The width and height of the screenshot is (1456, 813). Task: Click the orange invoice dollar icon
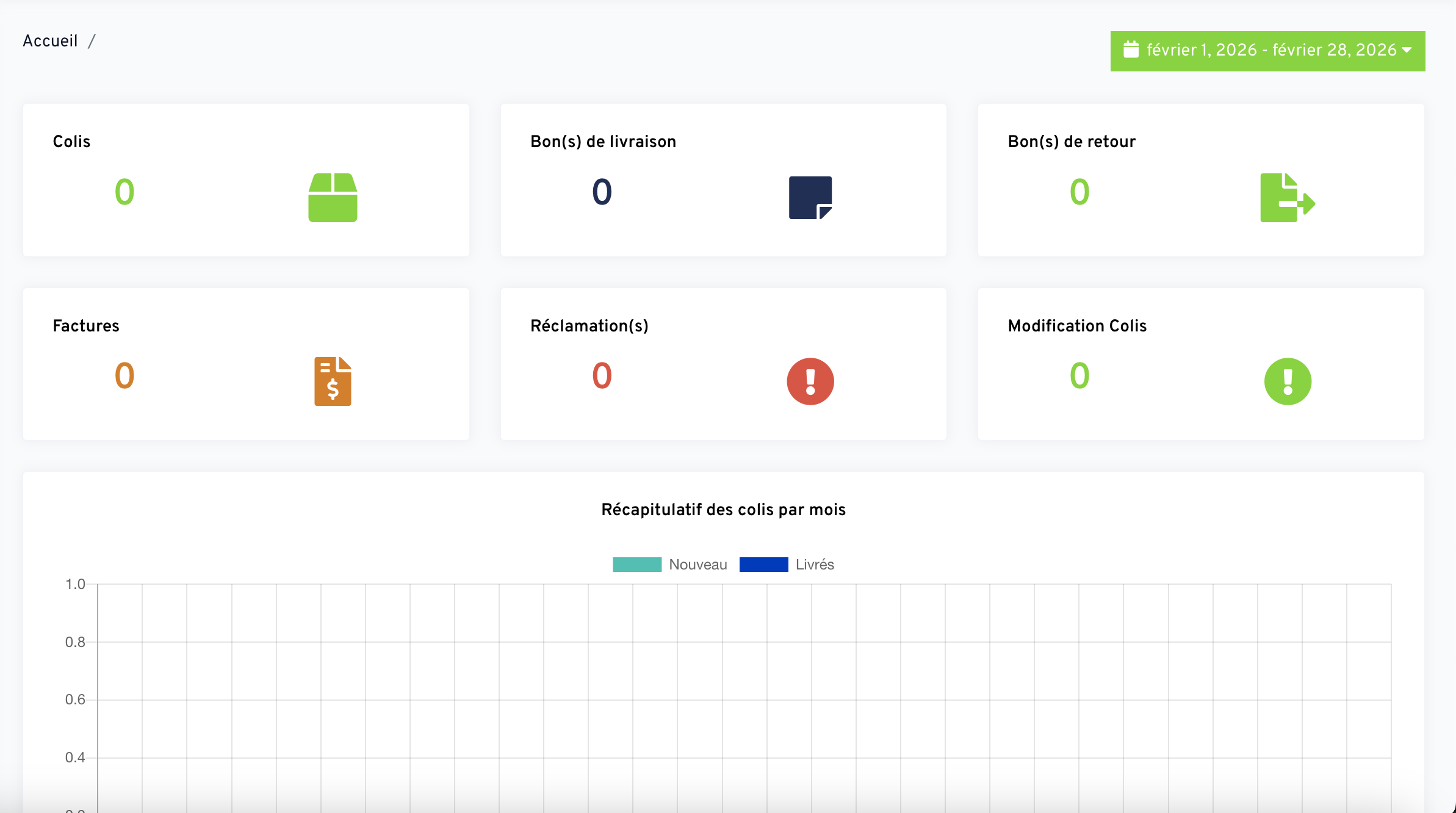(x=333, y=381)
